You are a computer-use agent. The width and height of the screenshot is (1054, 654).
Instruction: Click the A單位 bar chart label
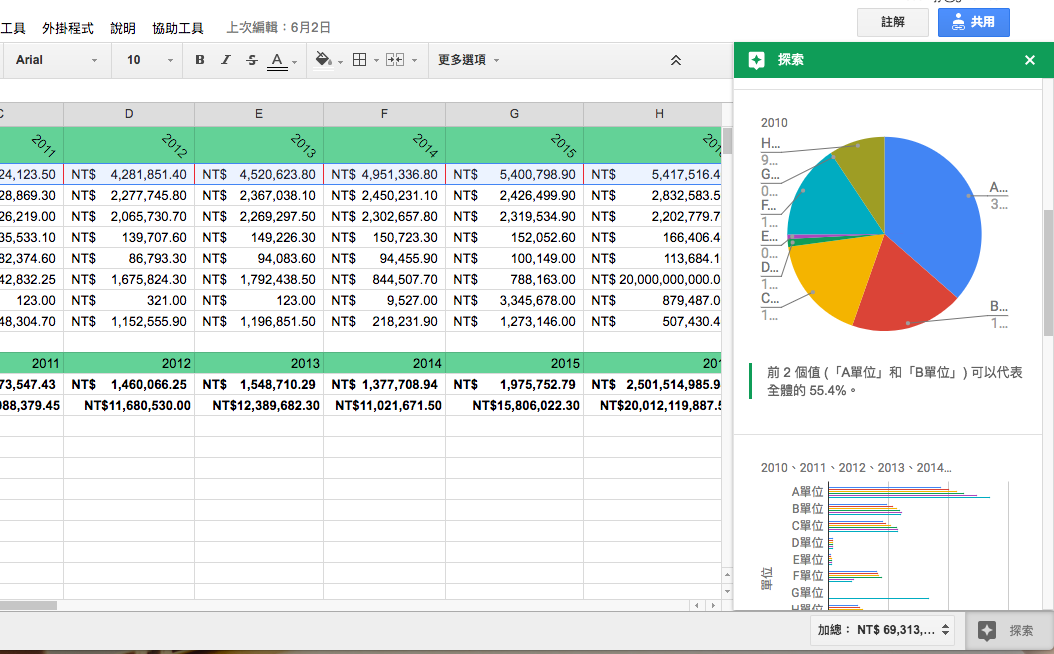807,491
